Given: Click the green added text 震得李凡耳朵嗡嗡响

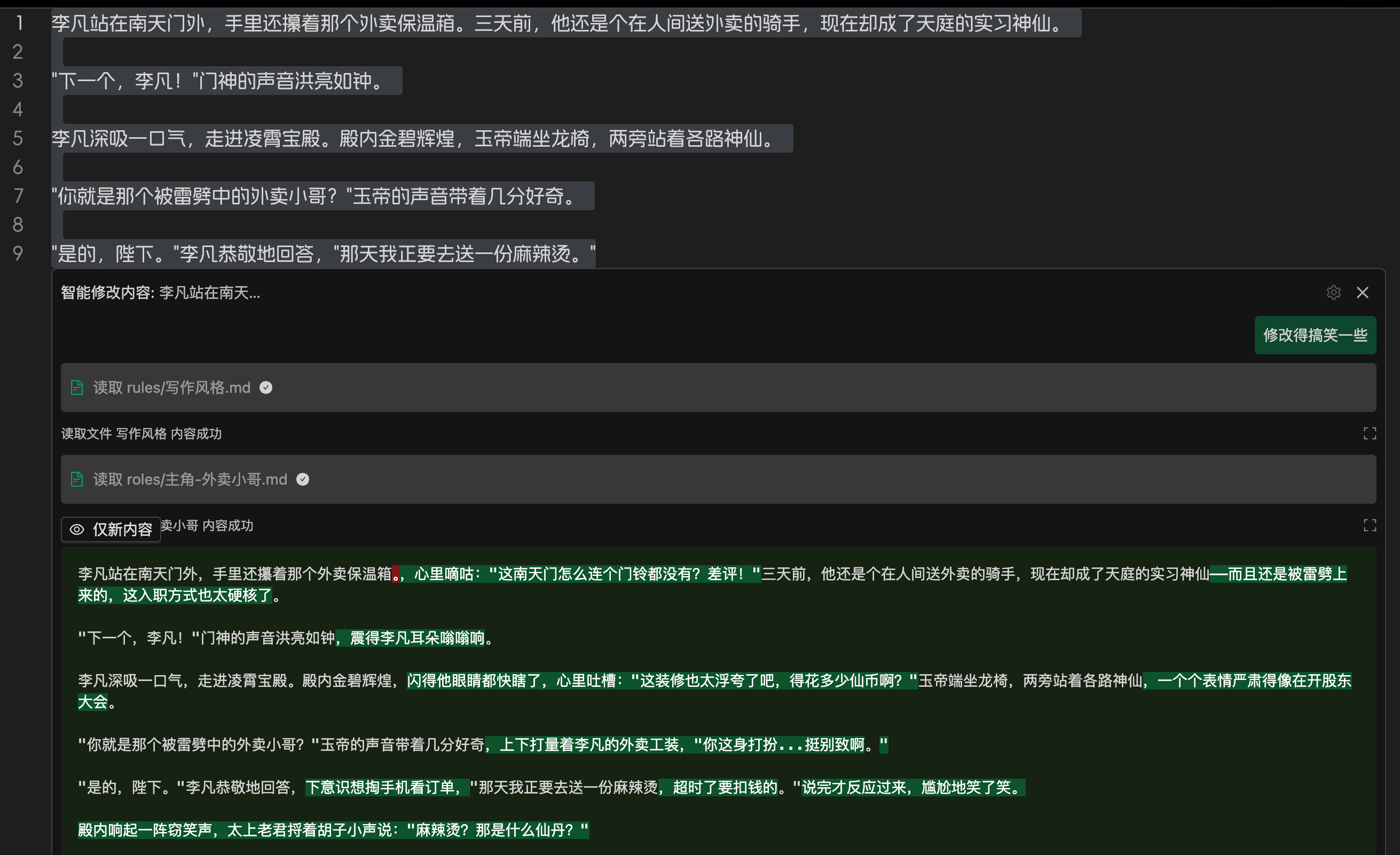Looking at the screenshot, I should pos(418,638).
